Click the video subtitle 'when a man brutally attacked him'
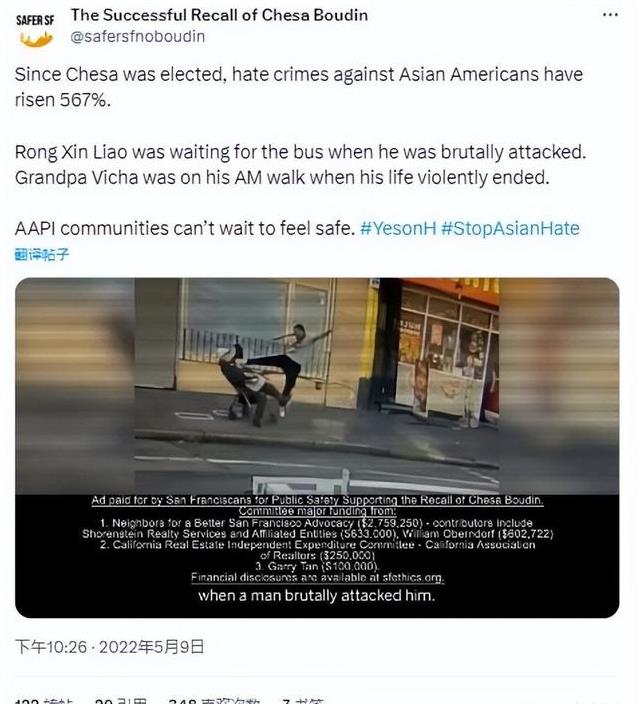This screenshot has height=704, width=636. (316, 596)
